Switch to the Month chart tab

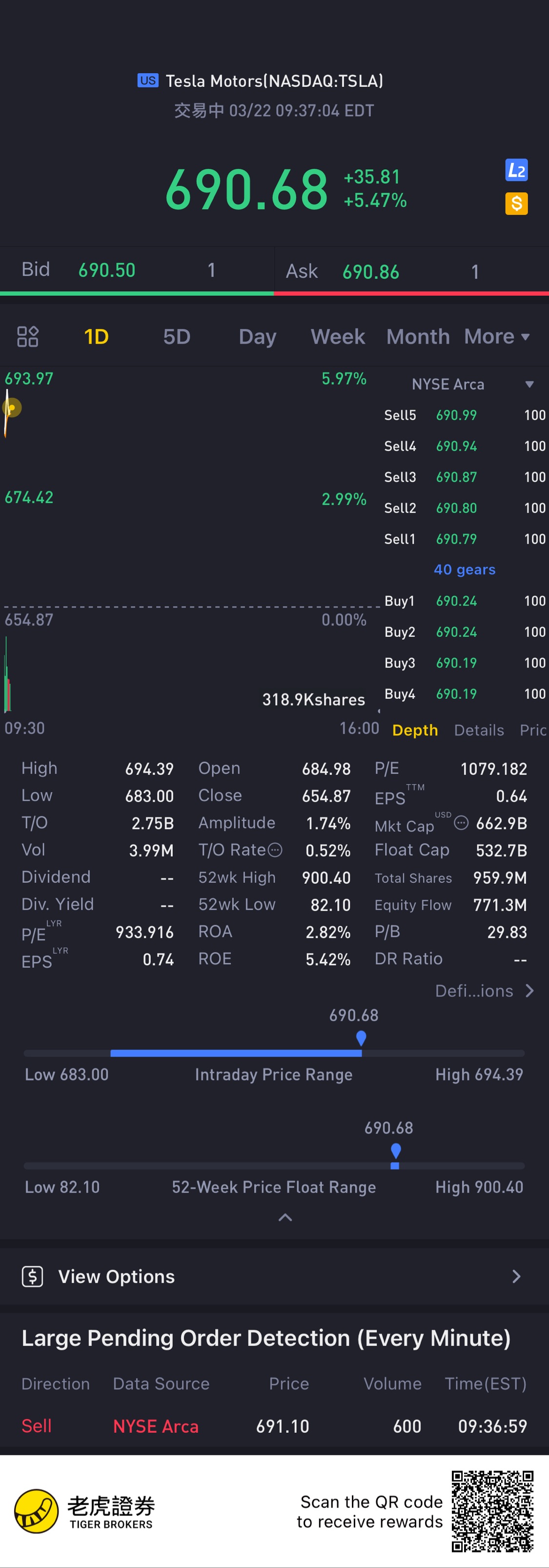click(x=418, y=337)
